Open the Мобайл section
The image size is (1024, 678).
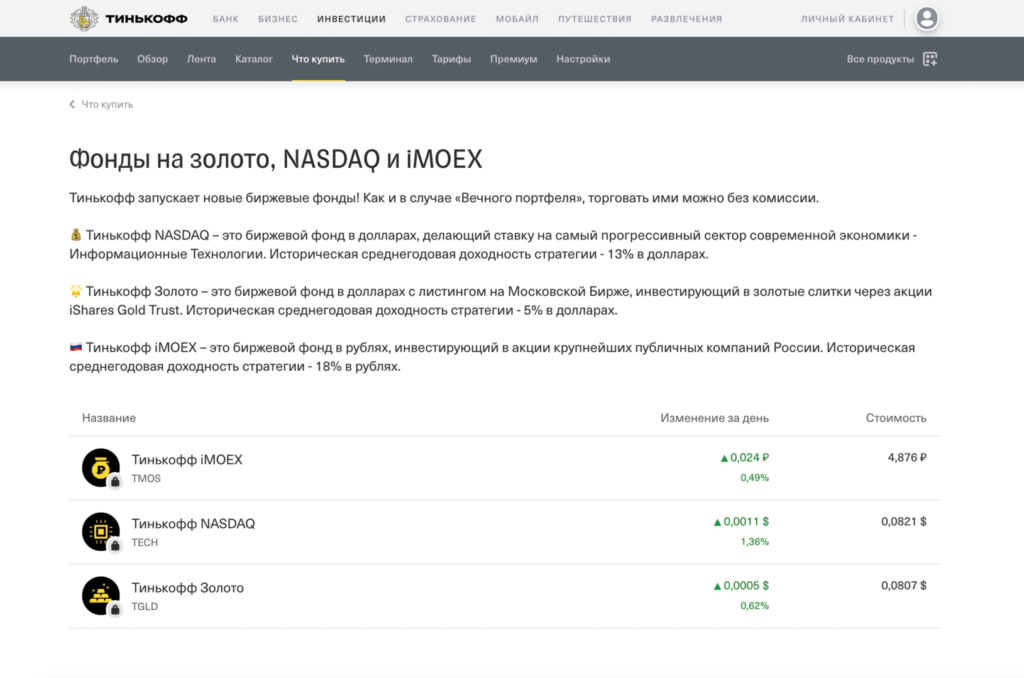517,19
